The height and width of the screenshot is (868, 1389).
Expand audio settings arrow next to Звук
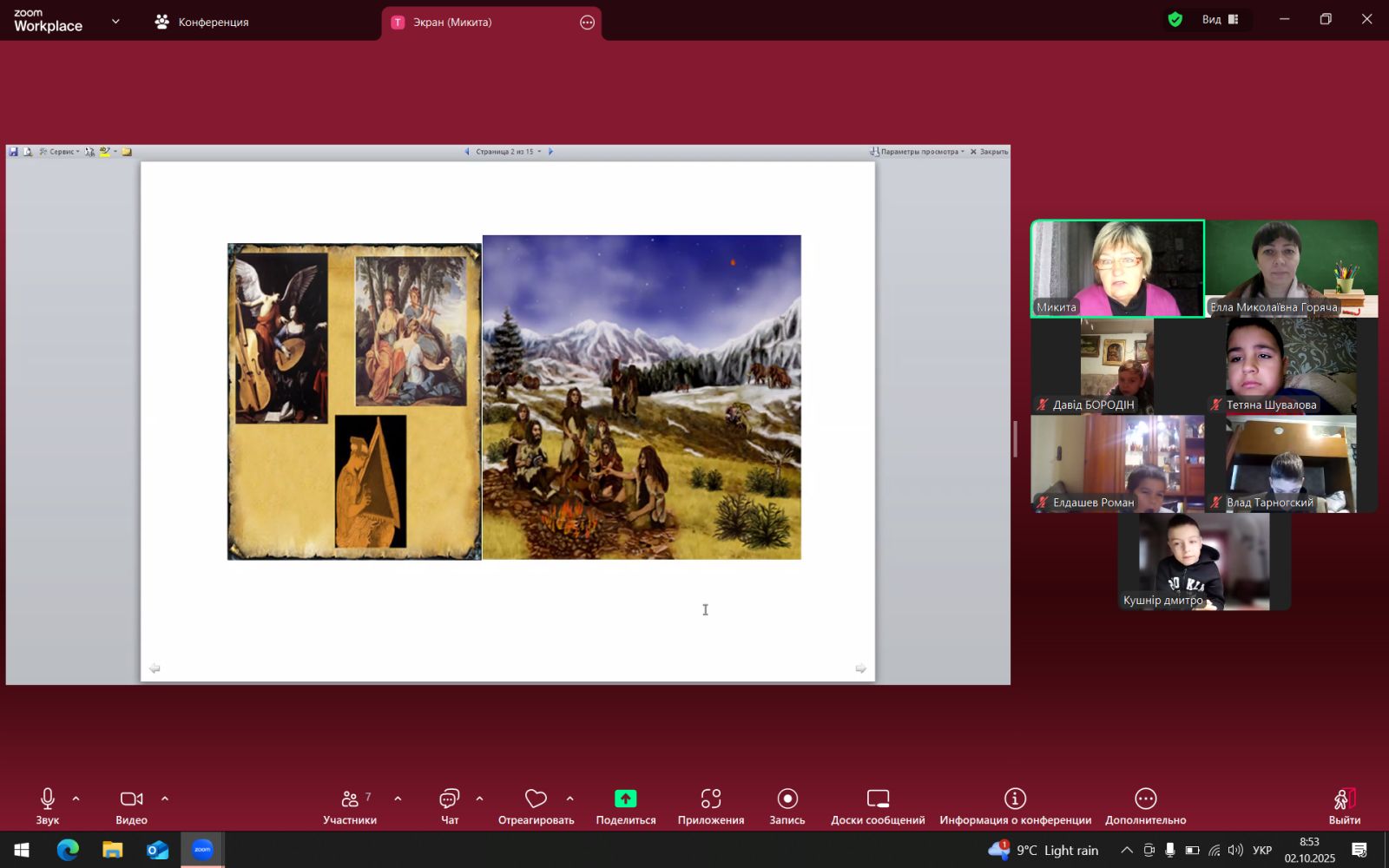click(x=76, y=799)
